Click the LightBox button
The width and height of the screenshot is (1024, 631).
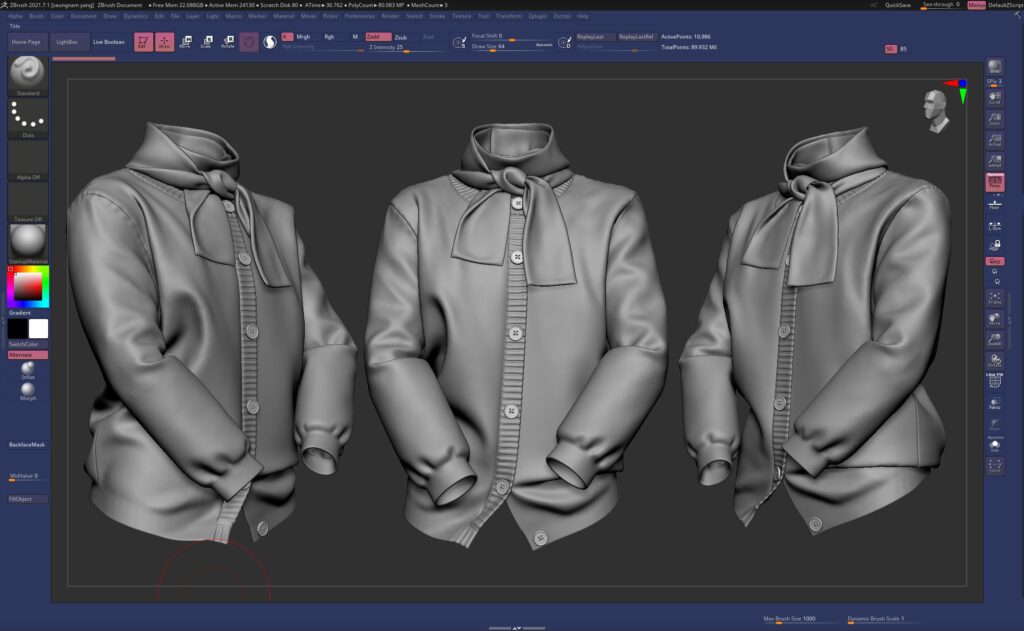[x=67, y=42]
